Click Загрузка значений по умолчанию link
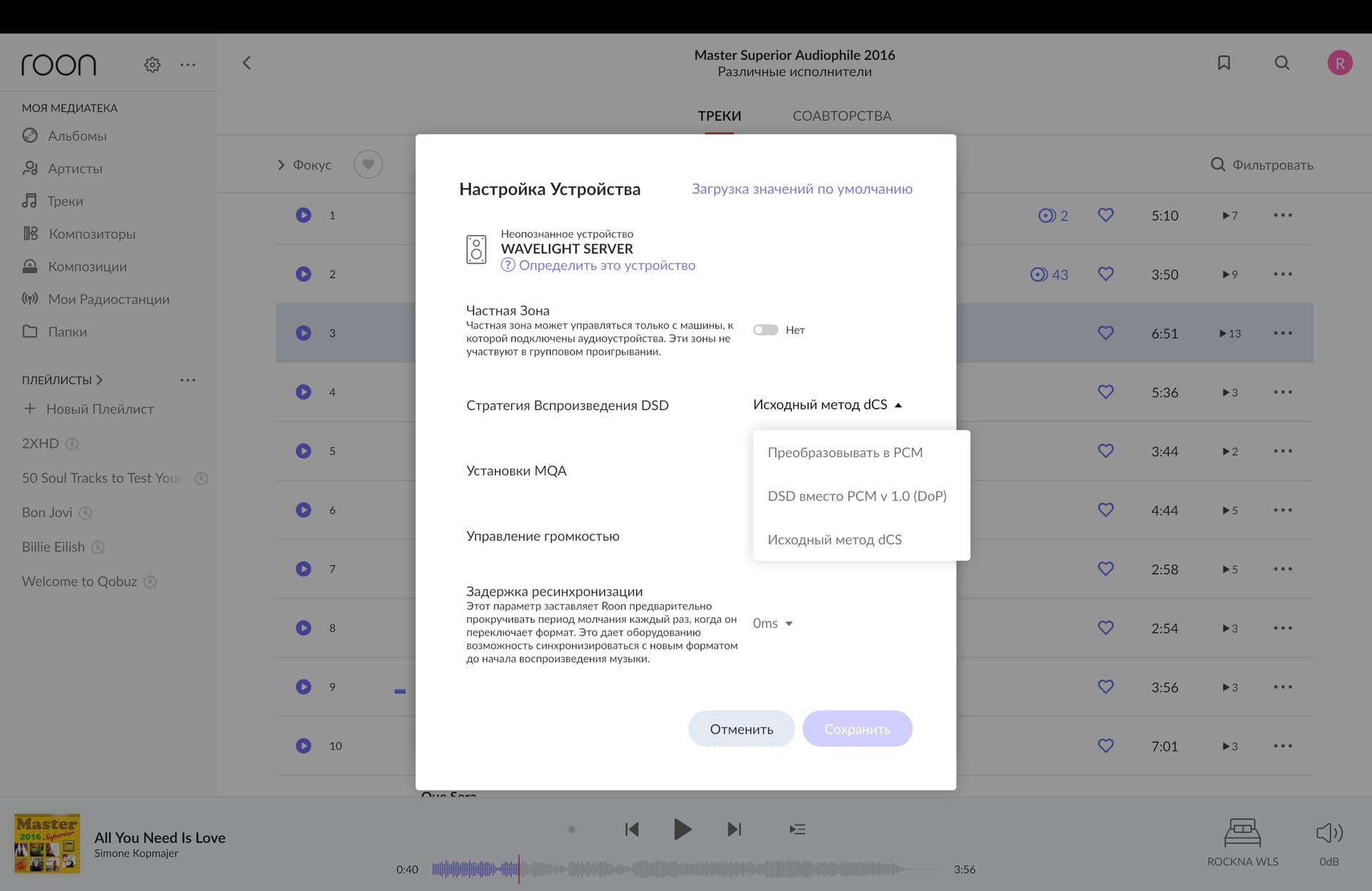1372x891 pixels. pyautogui.click(x=802, y=189)
